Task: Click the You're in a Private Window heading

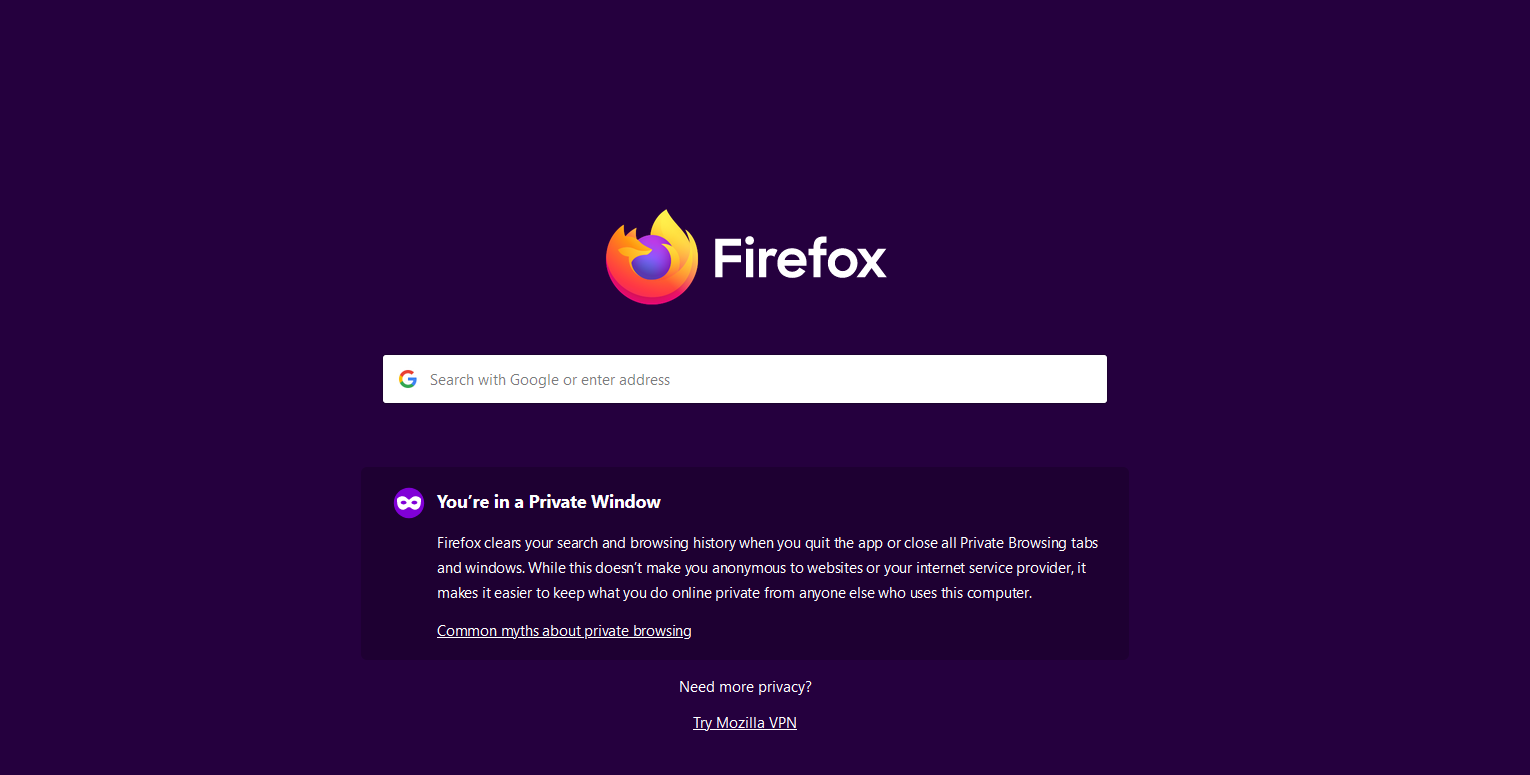Action: click(x=549, y=502)
